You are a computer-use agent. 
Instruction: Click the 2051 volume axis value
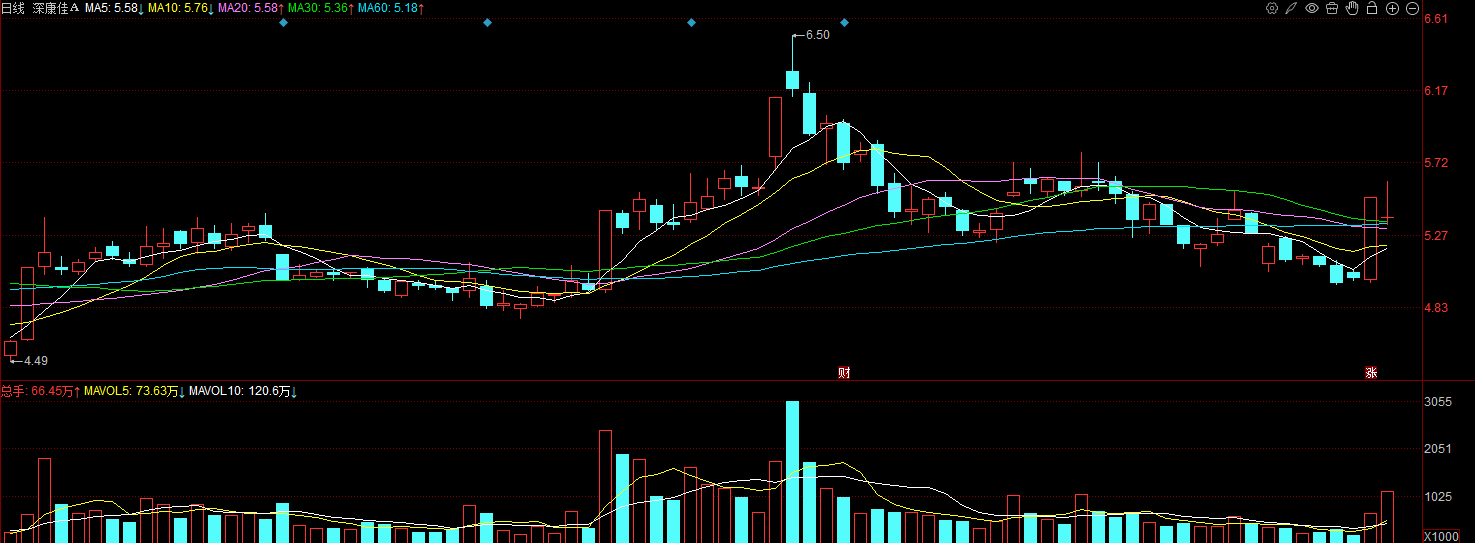click(x=1438, y=449)
